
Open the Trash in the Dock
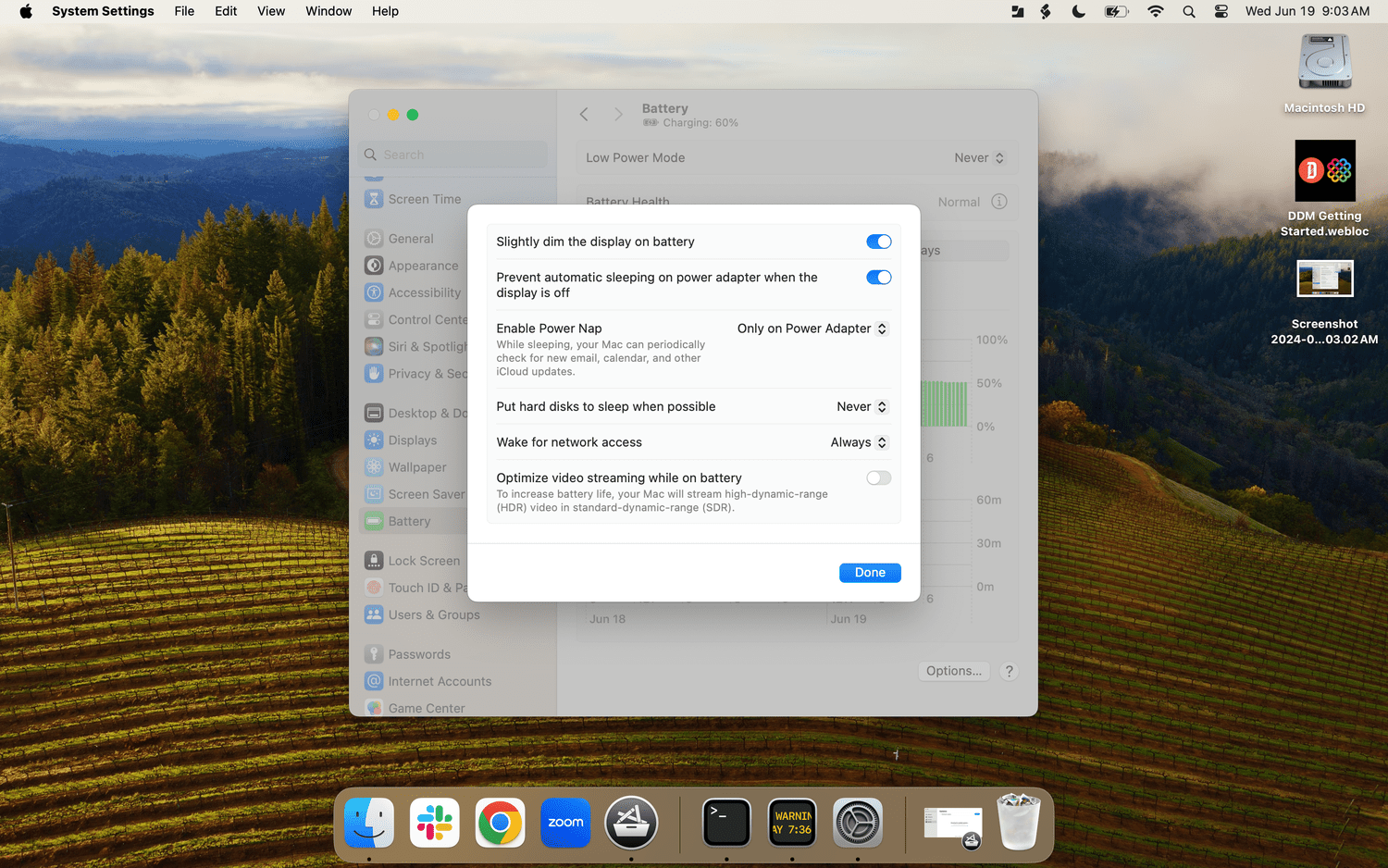[x=1018, y=823]
